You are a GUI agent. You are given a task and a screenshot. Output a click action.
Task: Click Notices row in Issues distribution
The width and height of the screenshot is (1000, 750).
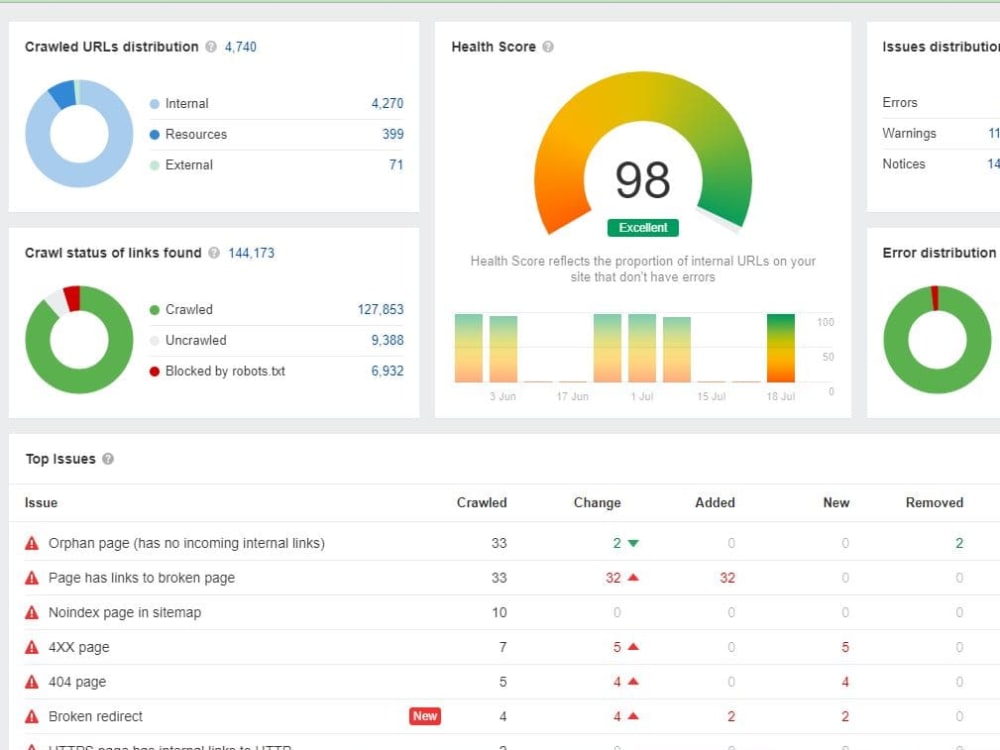tap(941, 164)
